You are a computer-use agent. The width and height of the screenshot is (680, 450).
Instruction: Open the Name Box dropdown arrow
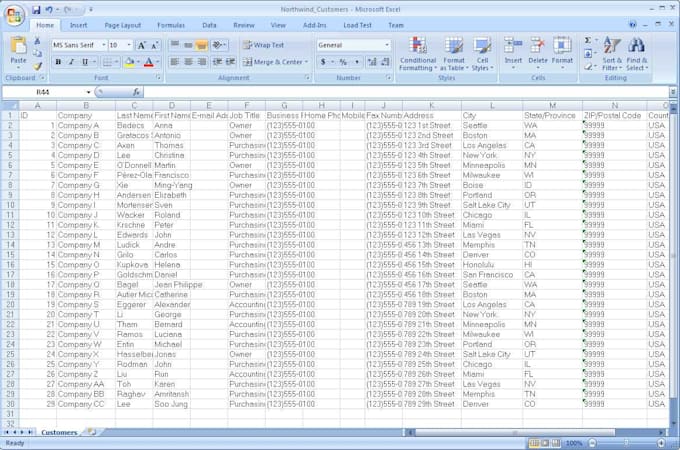tap(88, 92)
